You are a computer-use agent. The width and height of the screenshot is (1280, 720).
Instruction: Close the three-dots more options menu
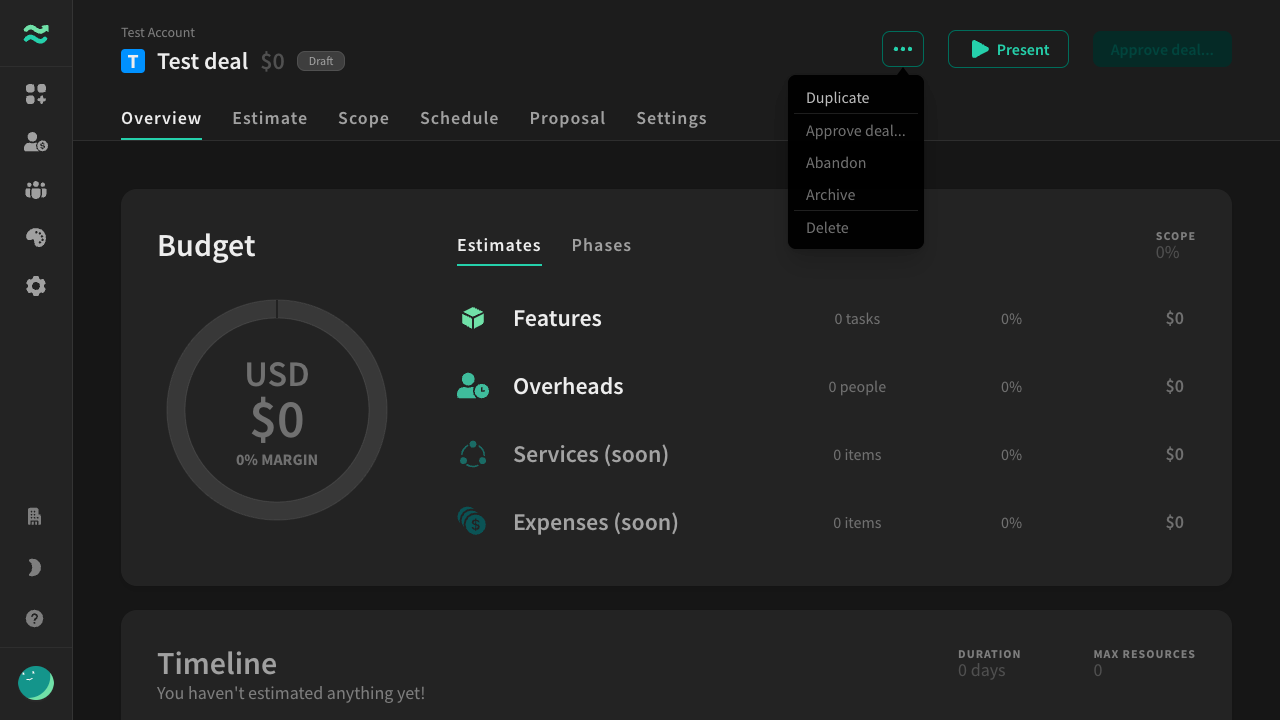tap(903, 49)
